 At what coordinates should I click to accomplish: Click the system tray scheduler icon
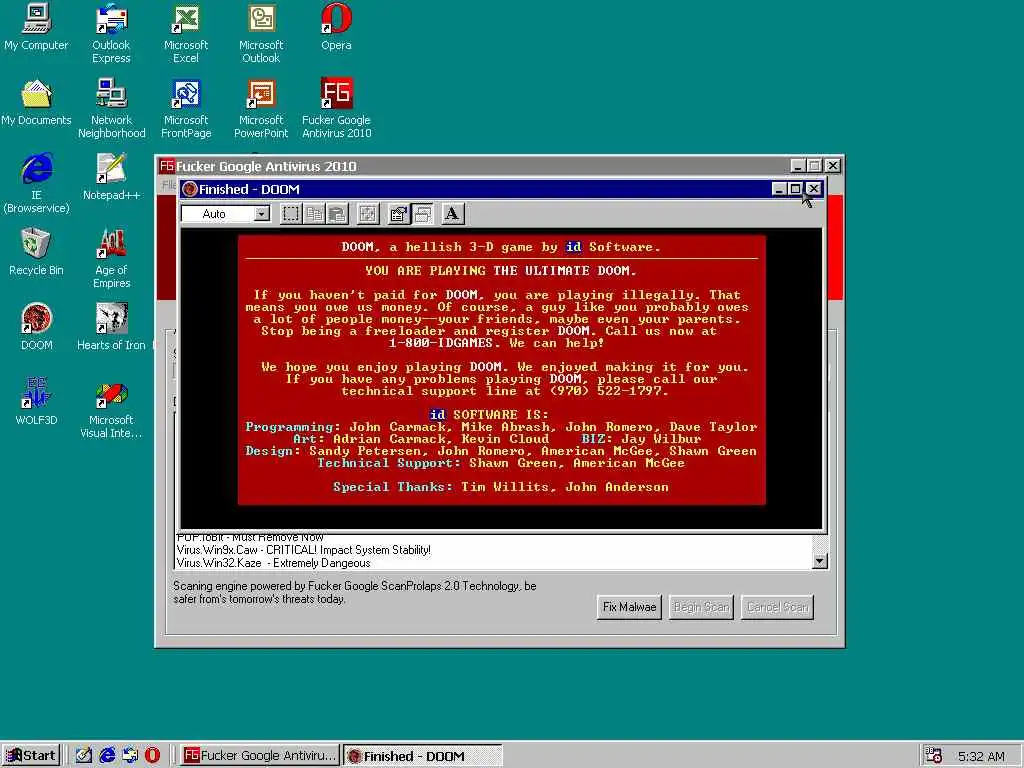(934, 756)
